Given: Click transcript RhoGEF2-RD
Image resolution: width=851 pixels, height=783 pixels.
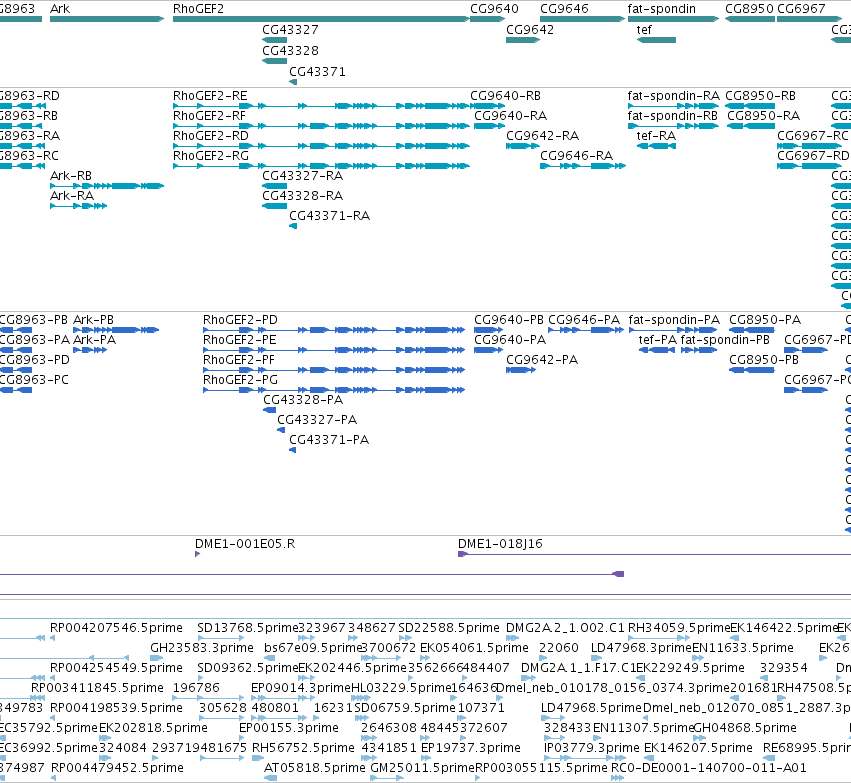Looking at the screenshot, I should (x=321, y=146).
